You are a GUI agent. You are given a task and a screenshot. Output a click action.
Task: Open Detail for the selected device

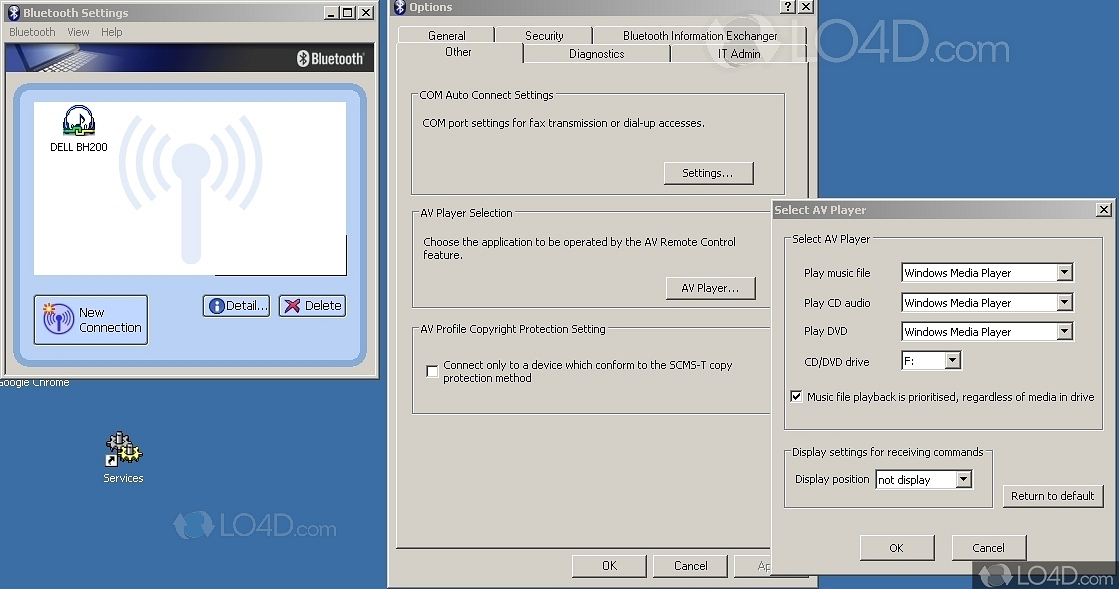click(236, 306)
